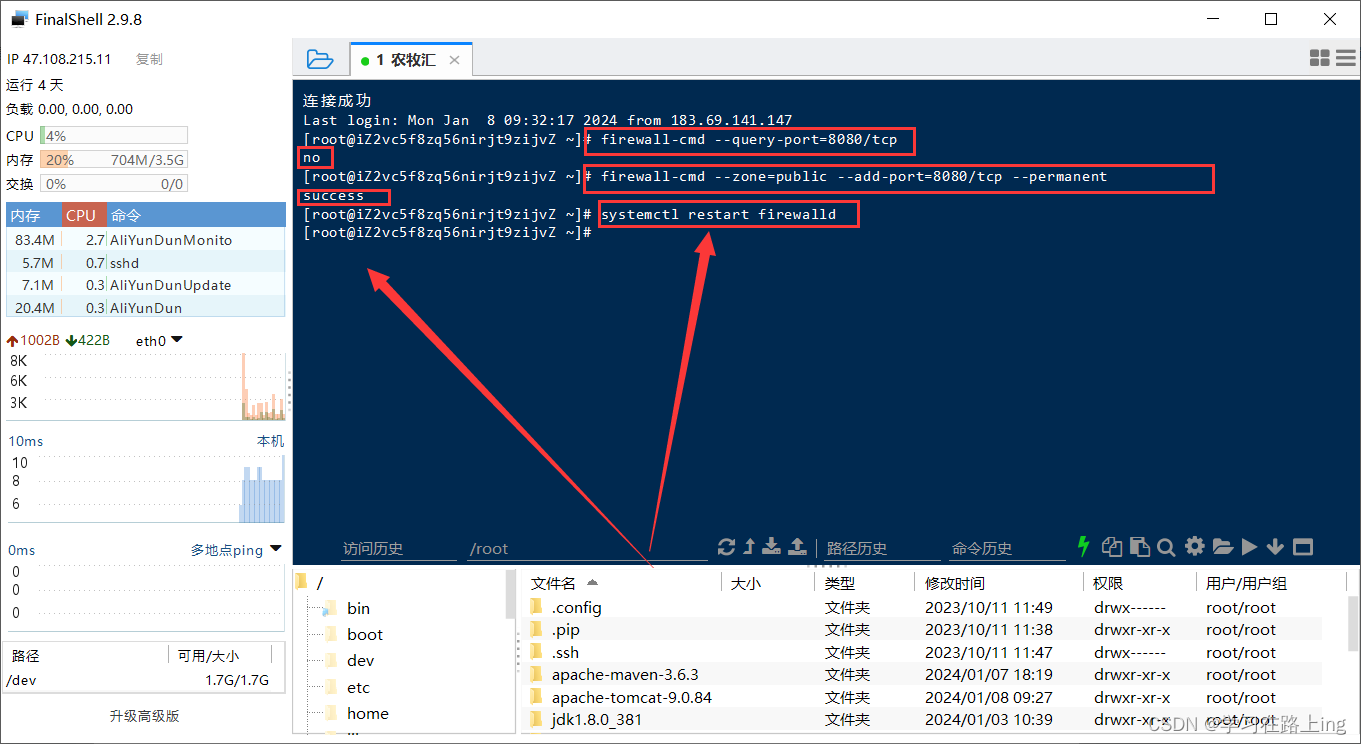Click 升级高级版 upgrade link

tap(145, 716)
